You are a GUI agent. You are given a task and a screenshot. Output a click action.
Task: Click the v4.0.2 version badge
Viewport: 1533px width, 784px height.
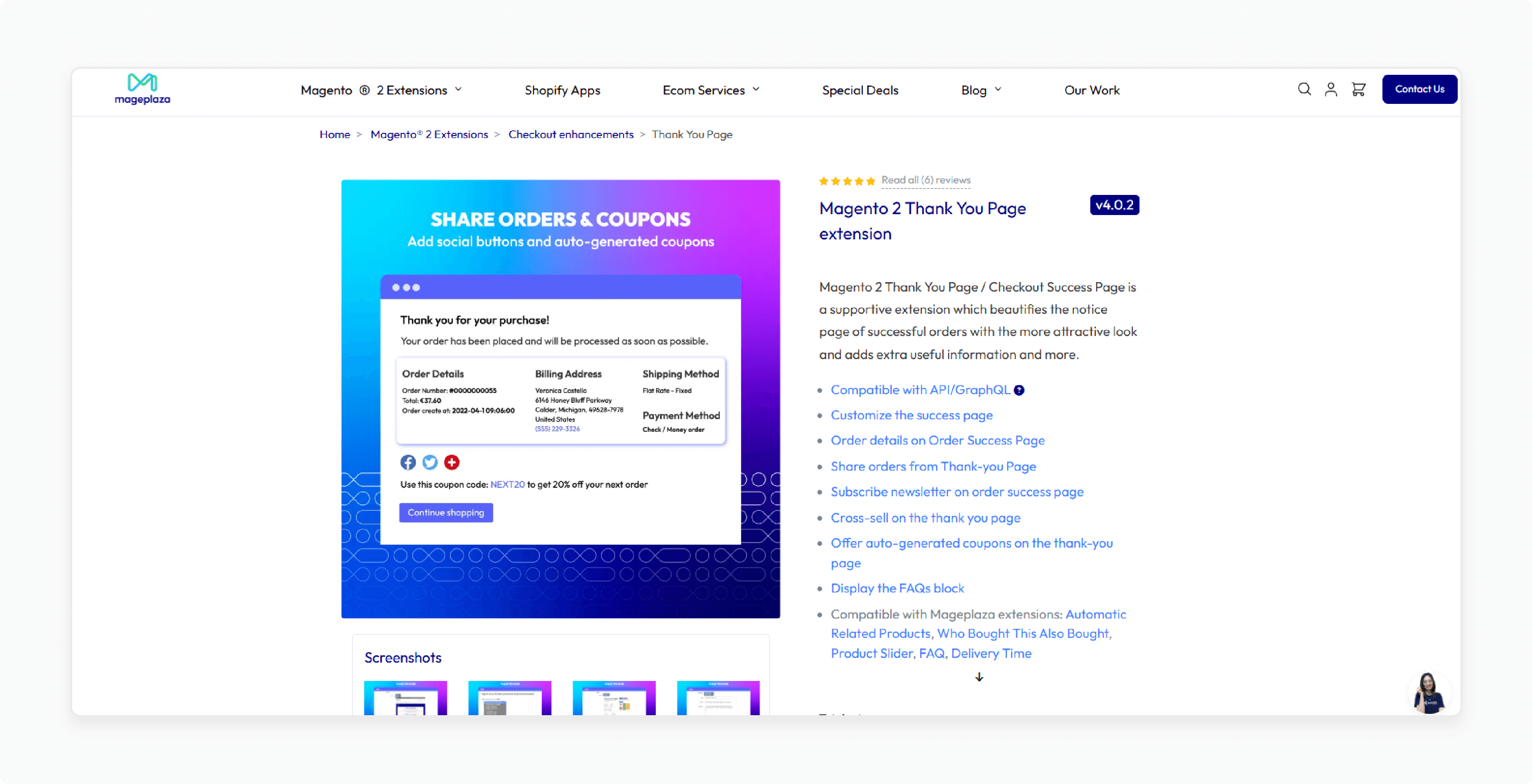pyautogui.click(x=1114, y=205)
